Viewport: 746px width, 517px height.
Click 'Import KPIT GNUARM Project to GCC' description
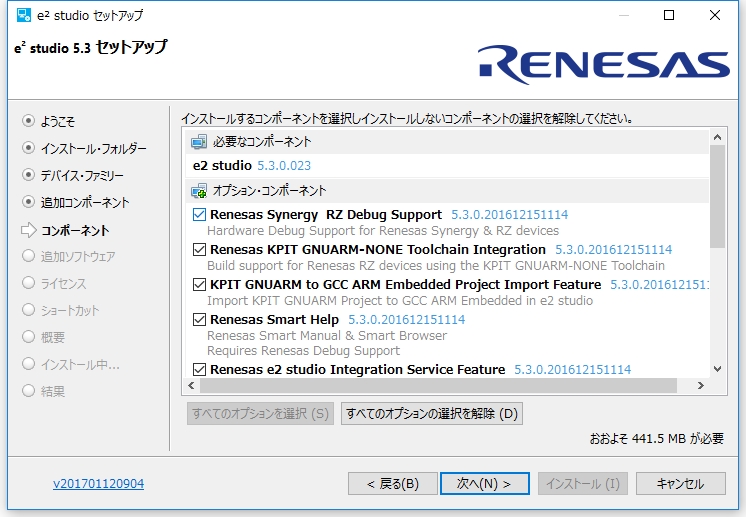[x=400, y=301]
